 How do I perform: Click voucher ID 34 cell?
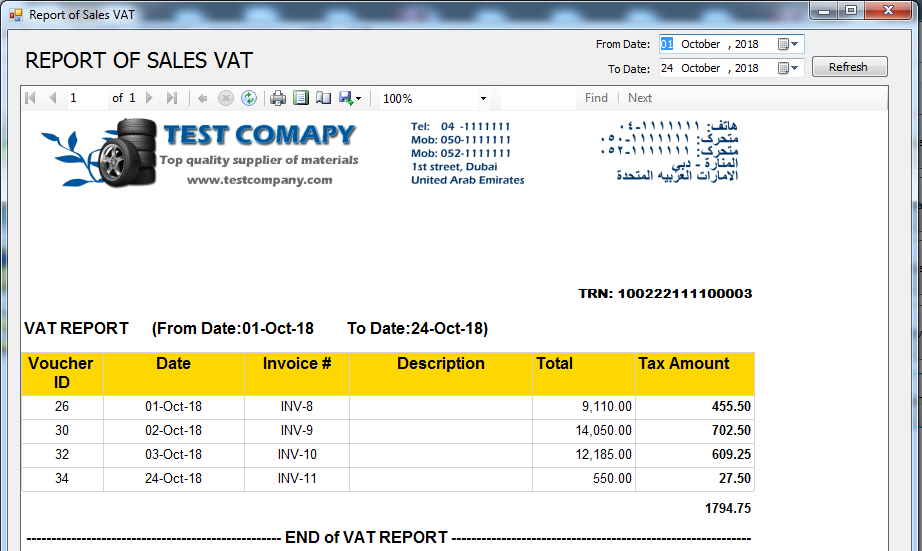pos(62,479)
